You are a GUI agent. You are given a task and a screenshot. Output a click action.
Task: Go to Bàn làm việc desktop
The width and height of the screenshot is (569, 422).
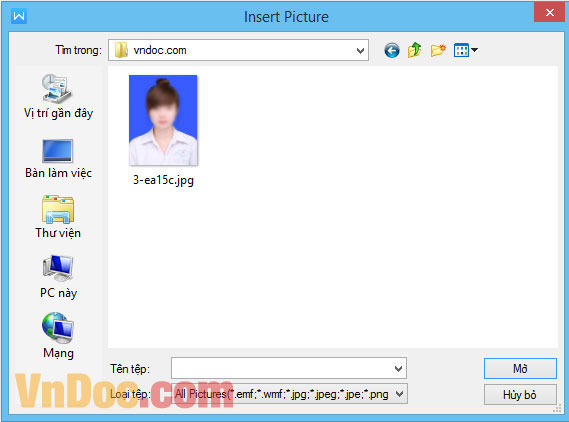pyautogui.click(x=58, y=159)
